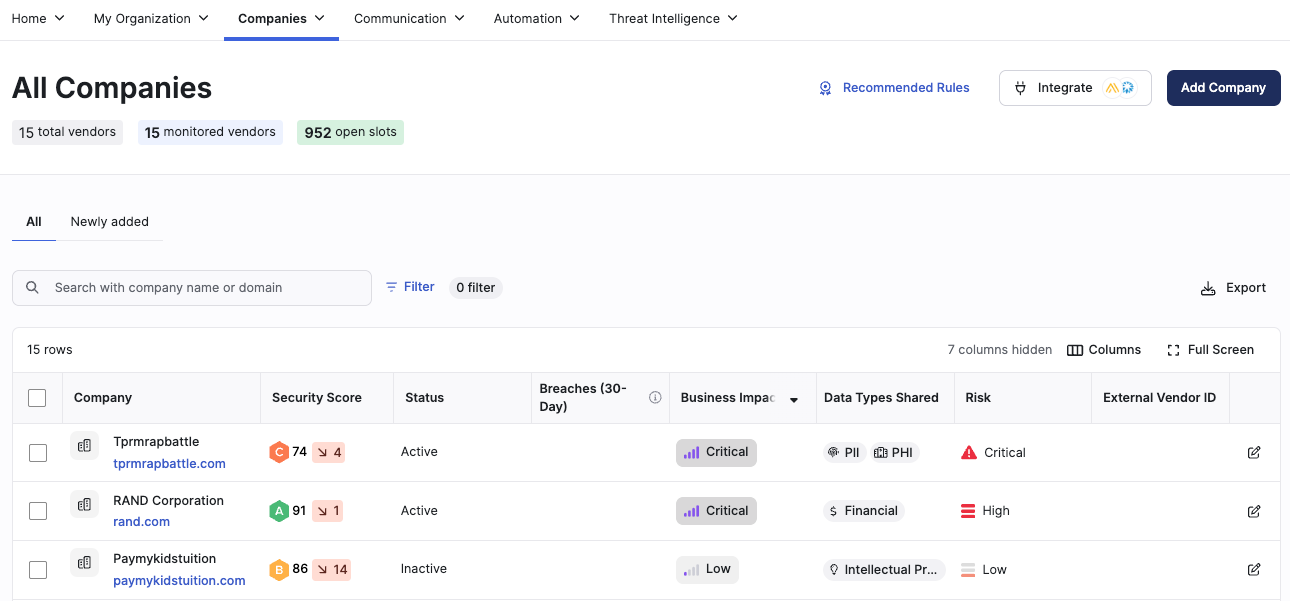Click the PII data type tag
Image resolution: width=1290 pixels, height=601 pixels.
(844, 453)
